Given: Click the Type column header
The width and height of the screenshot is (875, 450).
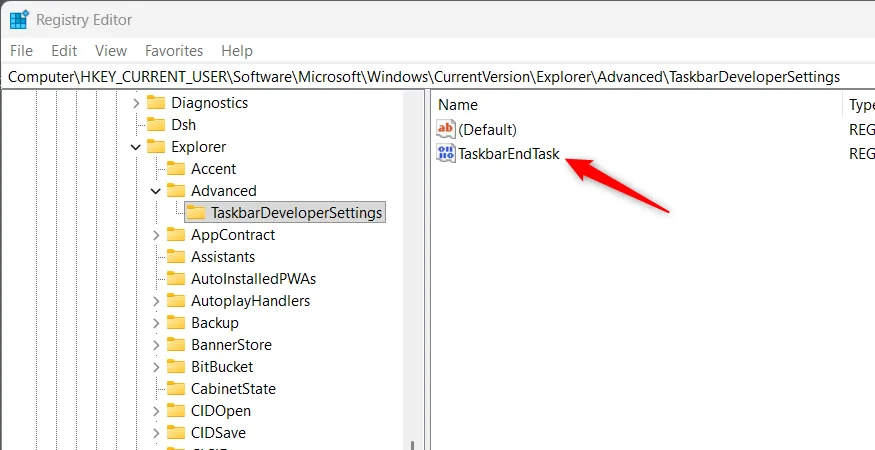Looking at the screenshot, I should 860,105.
